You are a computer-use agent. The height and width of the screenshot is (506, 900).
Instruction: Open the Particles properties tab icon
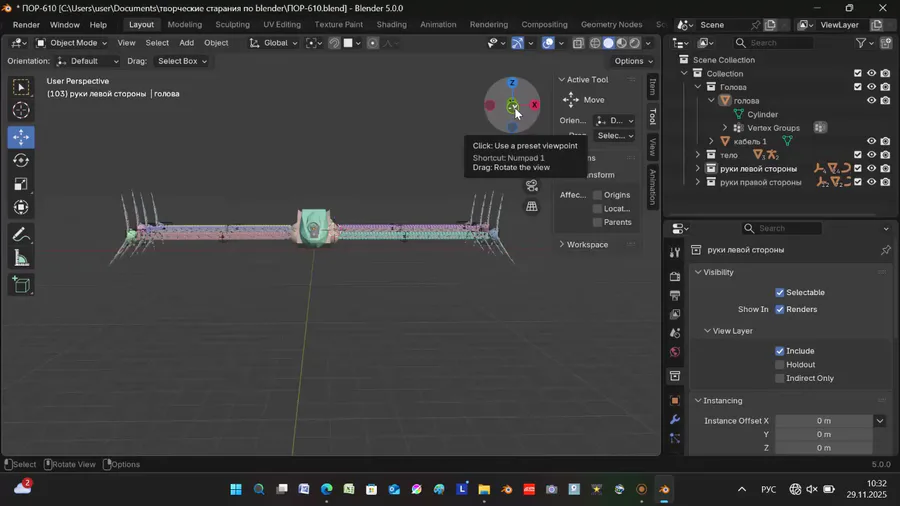point(675,438)
